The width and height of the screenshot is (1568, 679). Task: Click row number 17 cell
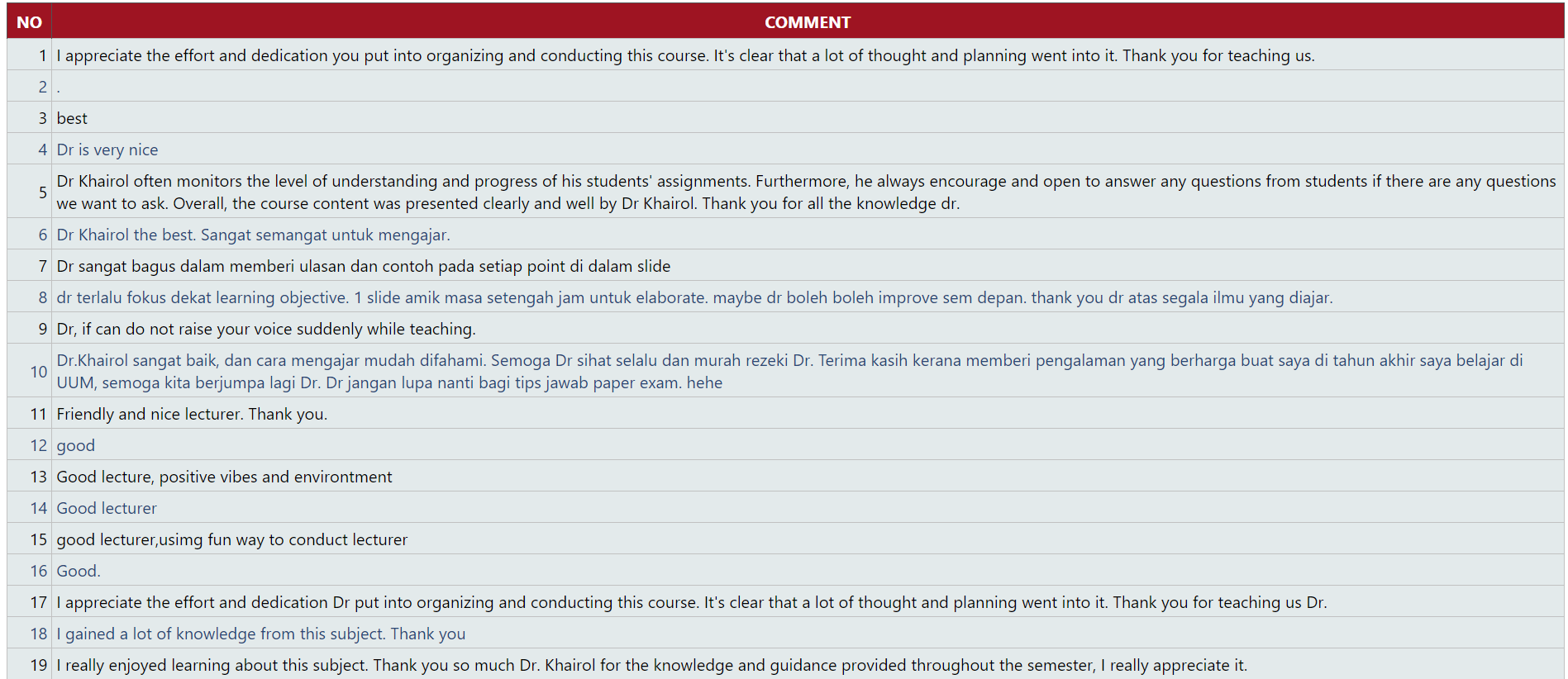[x=38, y=602]
